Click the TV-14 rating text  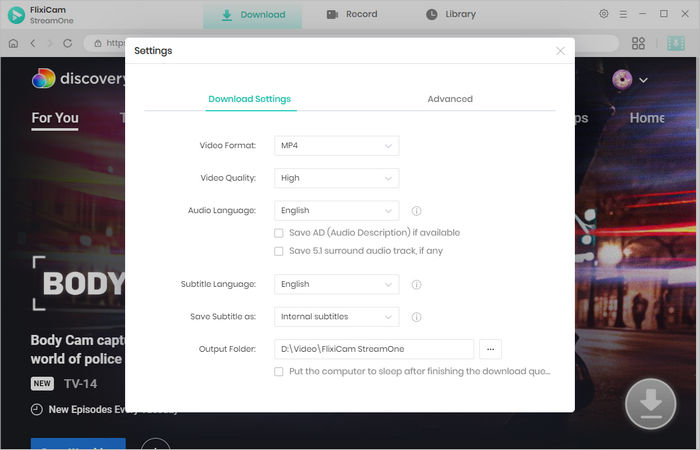click(x=80, y=384)
